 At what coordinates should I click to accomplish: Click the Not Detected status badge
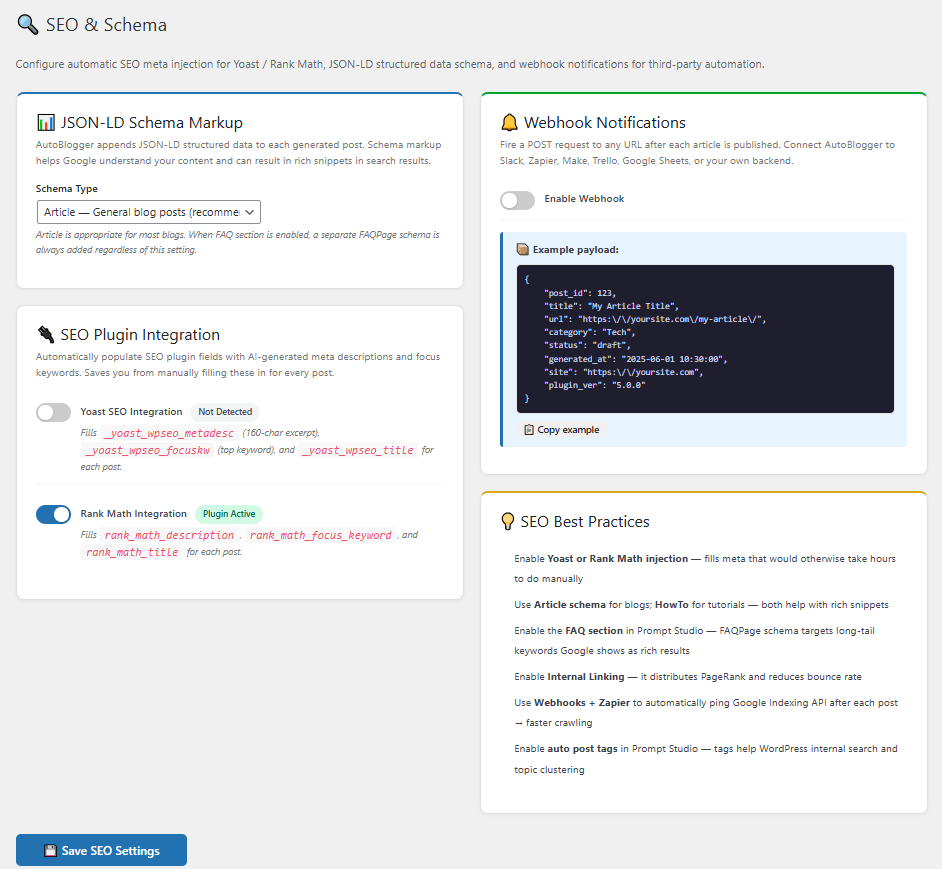225,412
